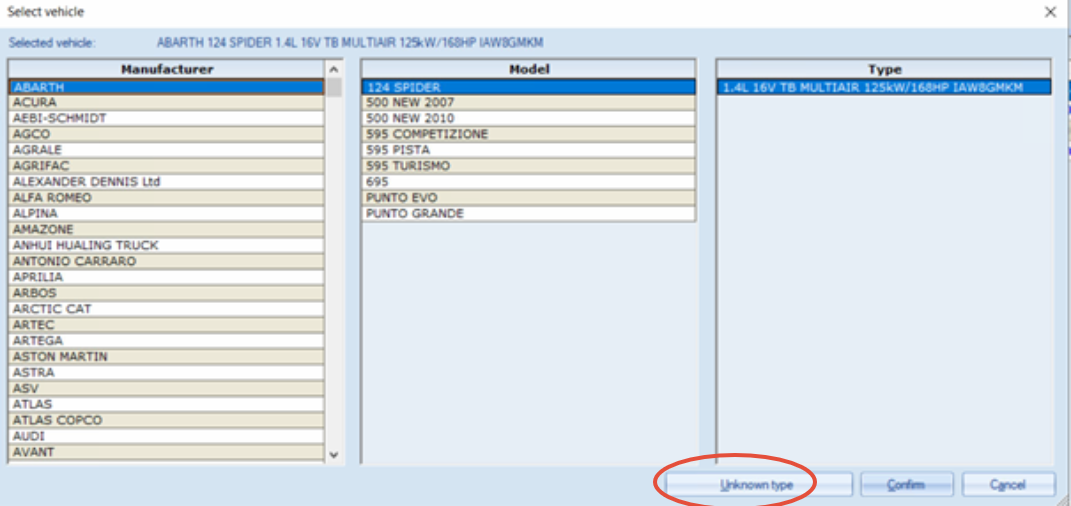Select ASTON MARTIN manufacturer
The height and width of the screenshot is (506, 1071).
coord(167,356)
